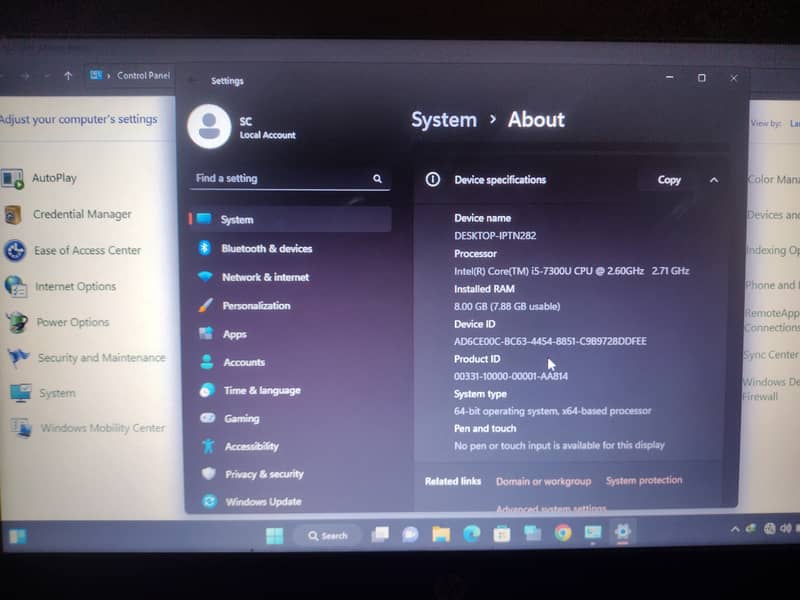Open Windows Start menu on taskbar
This screenshot has width=800, height=600.
[x=274, y=536]
